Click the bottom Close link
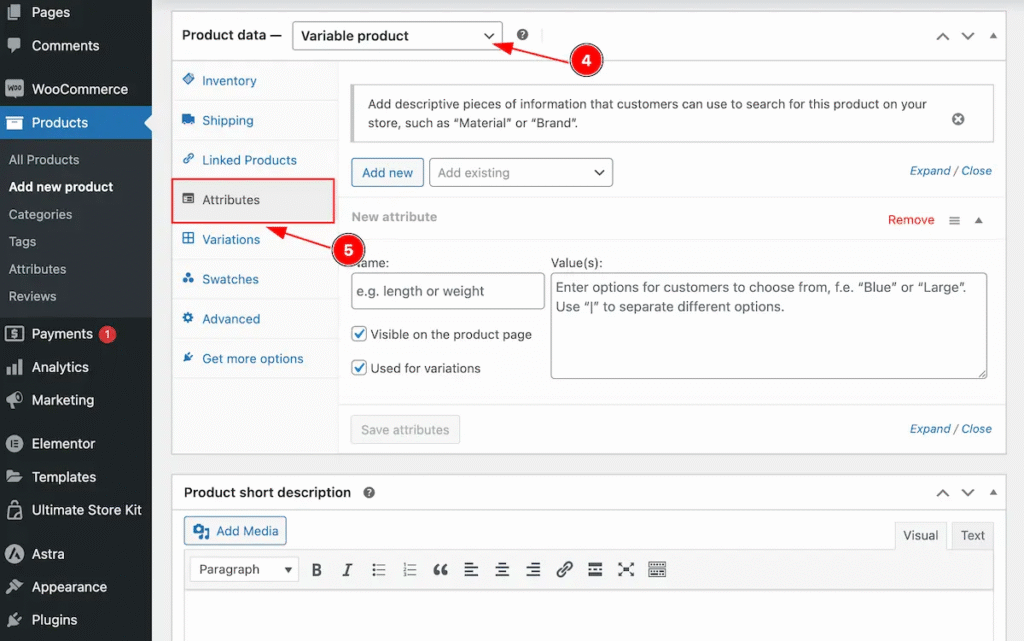 coord(976,429)
